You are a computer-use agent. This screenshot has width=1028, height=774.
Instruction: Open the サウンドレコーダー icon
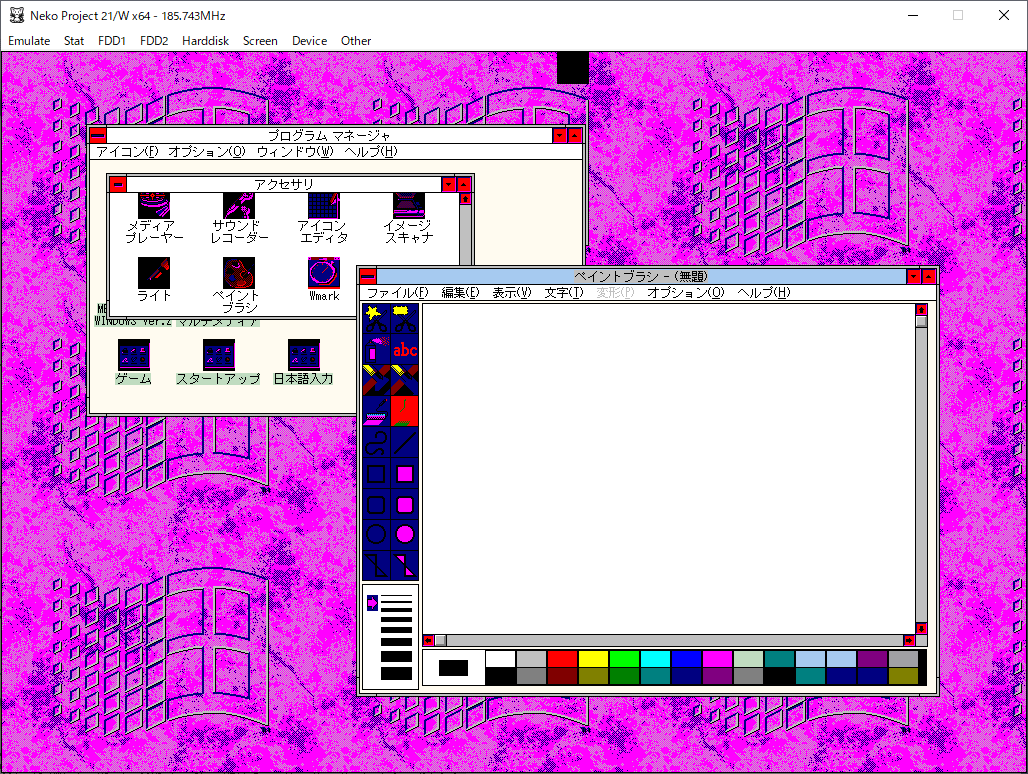click(x=239, y=218)
